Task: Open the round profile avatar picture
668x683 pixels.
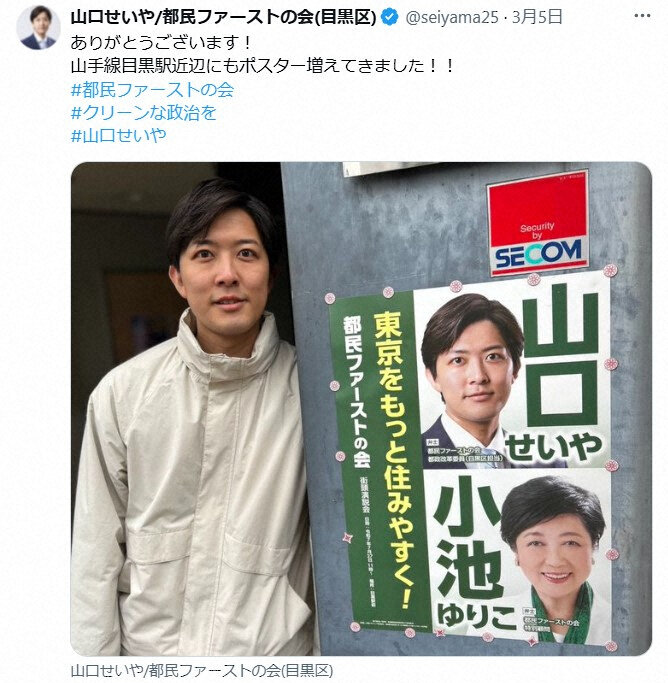Action: pyautogui.click(x=38, y=28)
